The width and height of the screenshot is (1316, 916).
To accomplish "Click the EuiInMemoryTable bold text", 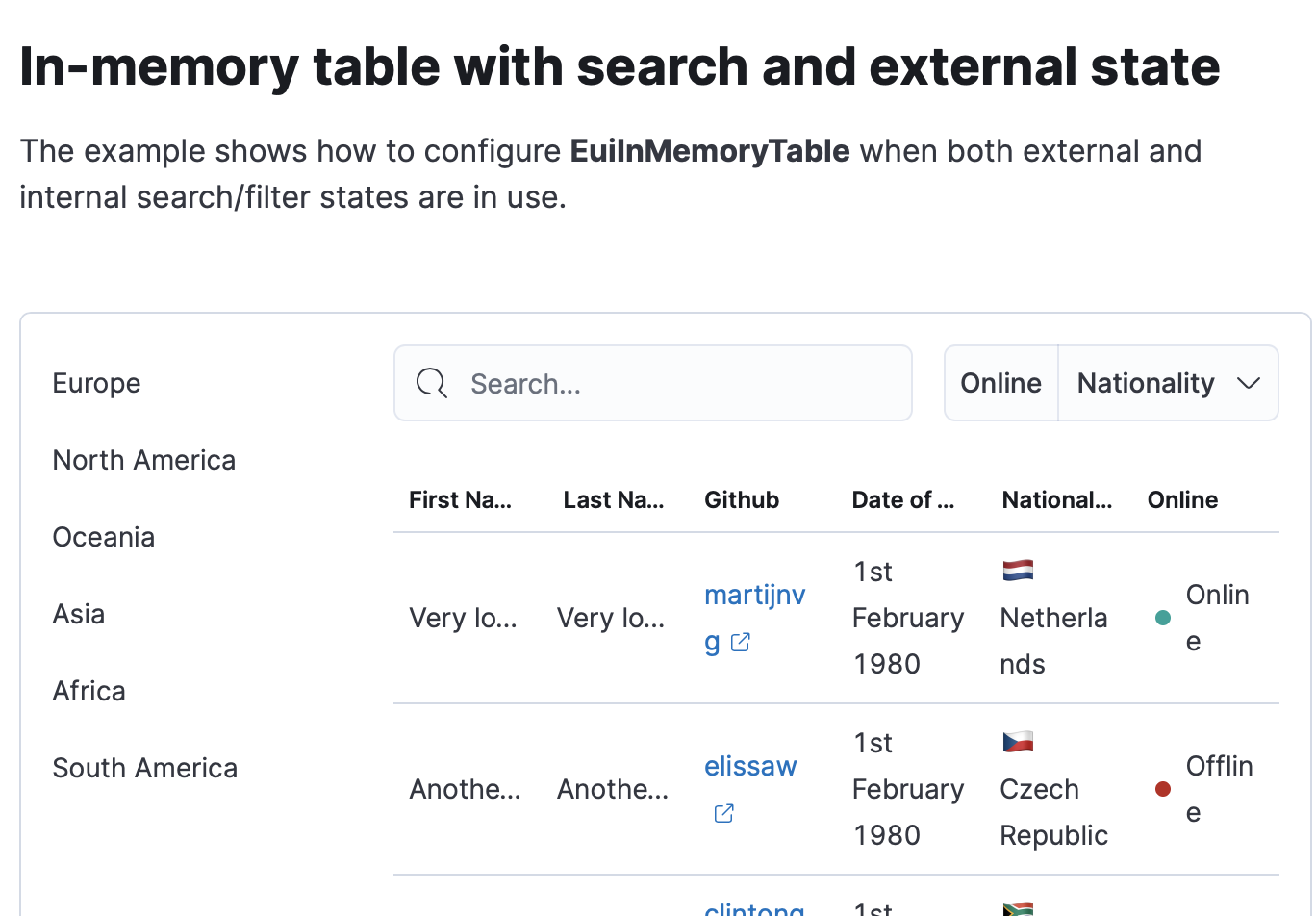I will [710, 151].
